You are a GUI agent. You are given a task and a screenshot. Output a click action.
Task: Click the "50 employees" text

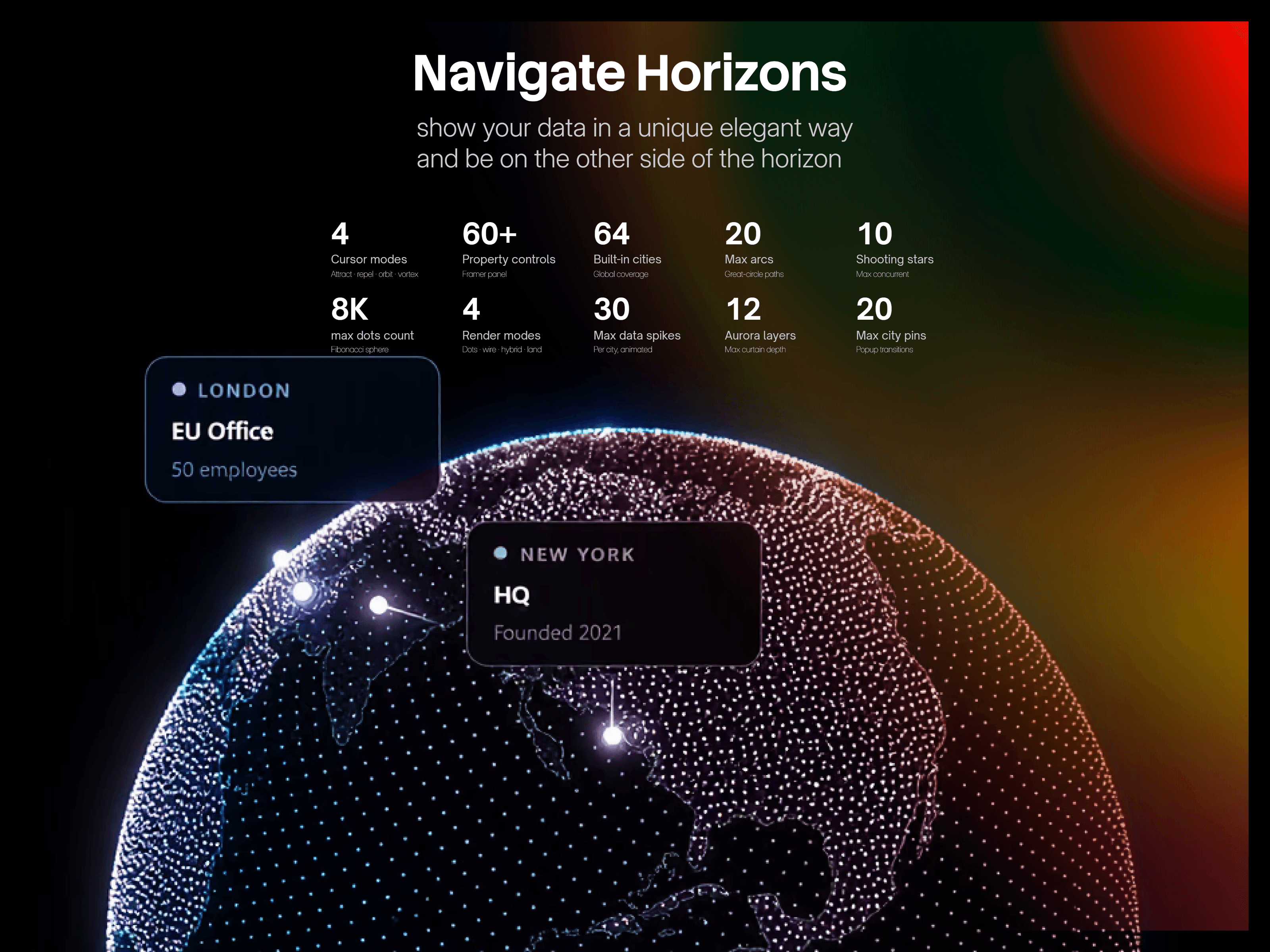click(x=234, y=470)
